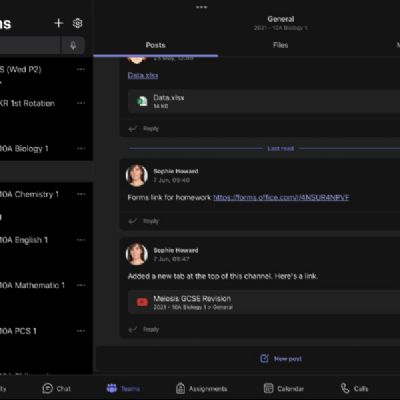Select the Posts tab
Screen dimensions: 400x400
[x=155, y=45]
